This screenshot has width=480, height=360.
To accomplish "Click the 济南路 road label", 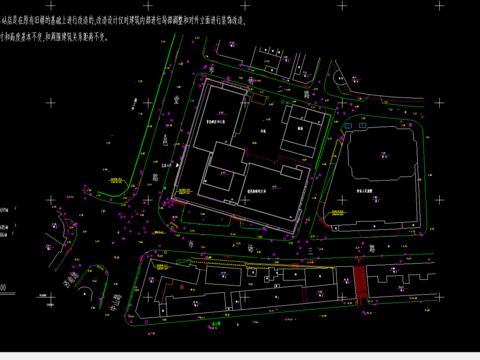I will 70,280.
